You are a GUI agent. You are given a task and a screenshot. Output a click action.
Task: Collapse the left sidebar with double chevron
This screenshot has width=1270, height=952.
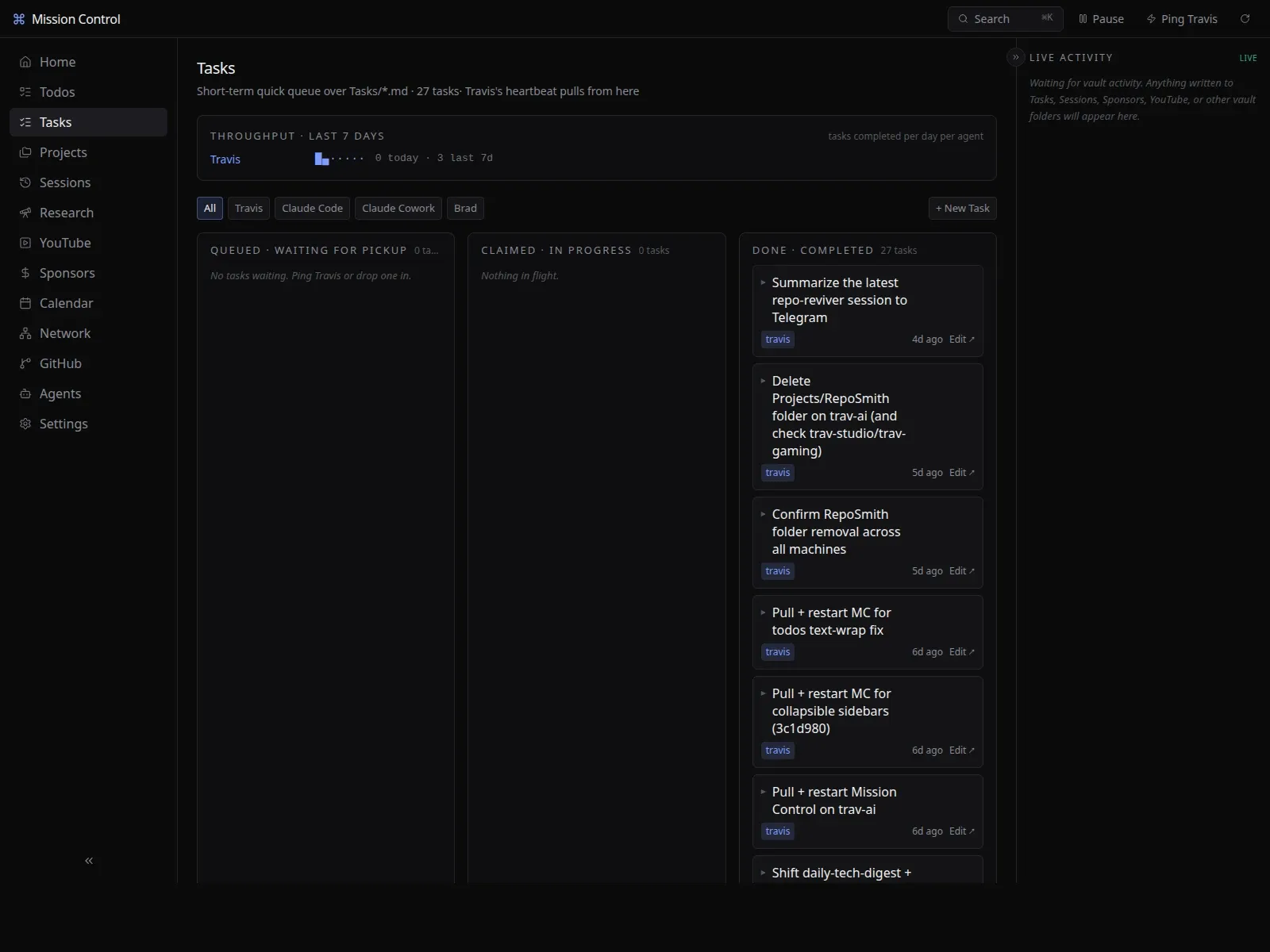click(89, 861)
